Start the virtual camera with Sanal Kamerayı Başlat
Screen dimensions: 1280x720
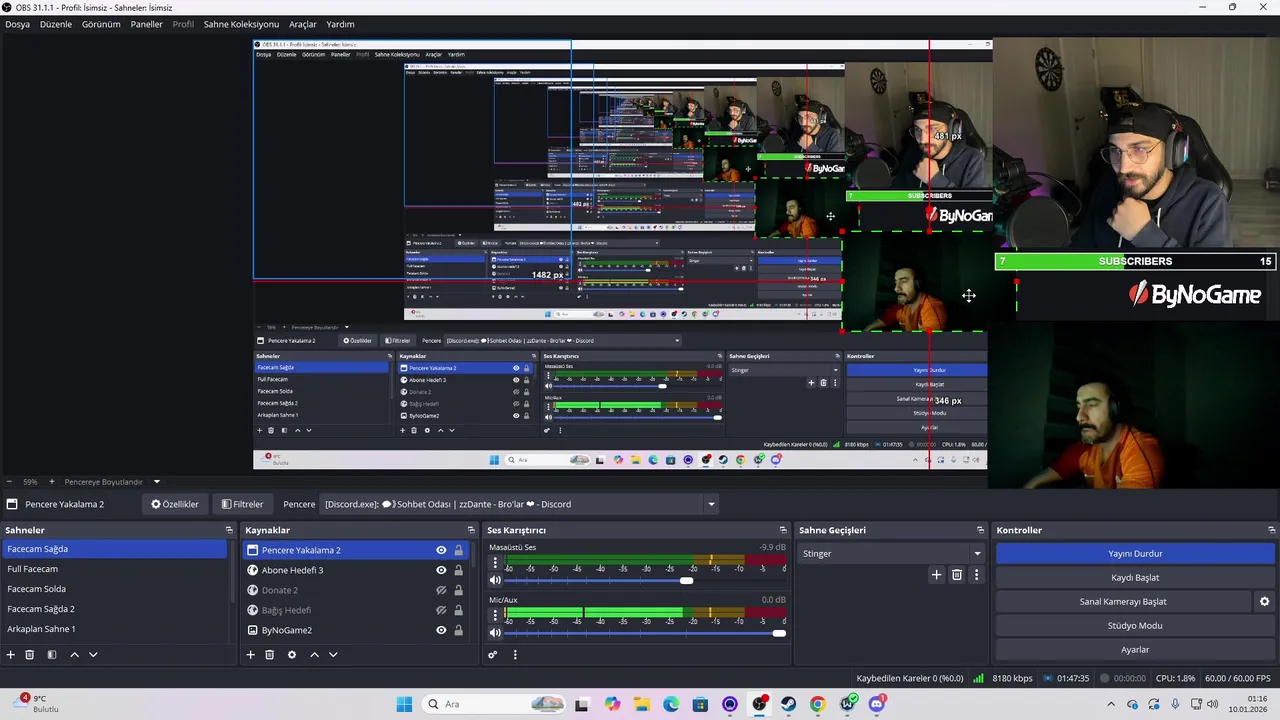tap(1123, 602)
